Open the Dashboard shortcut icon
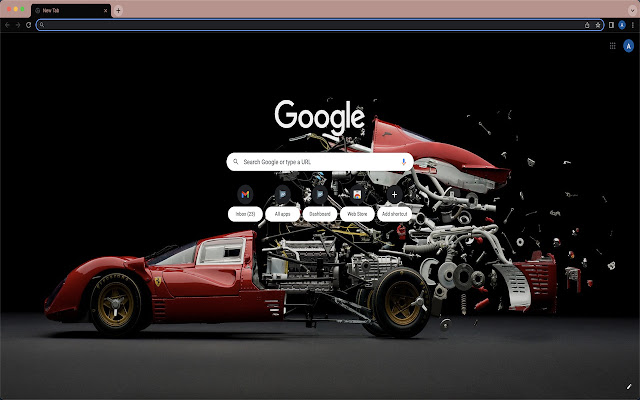 (320, 194)
